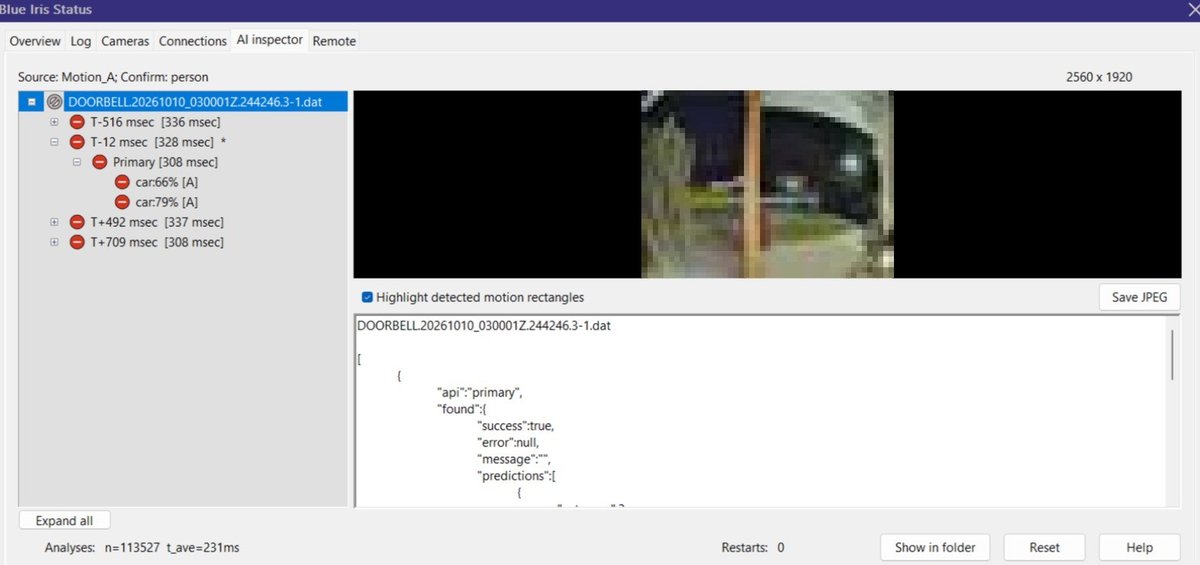The width and height of the screenshot is (1200, 565).
Task: Collapse the DOORBELL .dat root node
Action: 33,101
